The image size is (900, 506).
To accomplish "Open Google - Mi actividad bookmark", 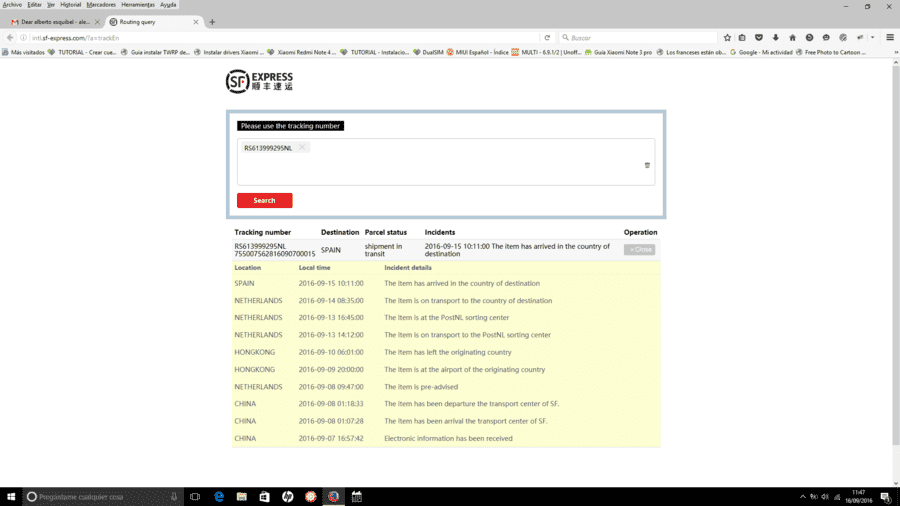I will point(761,52).
